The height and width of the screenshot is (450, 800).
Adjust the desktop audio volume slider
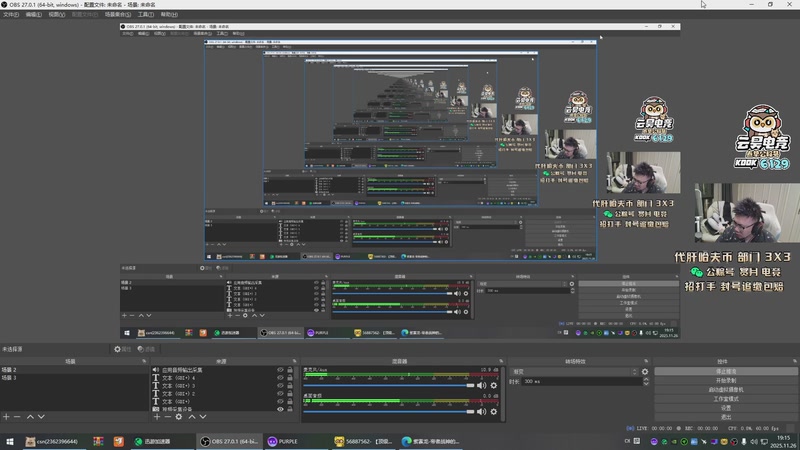(x=389, y=411)
